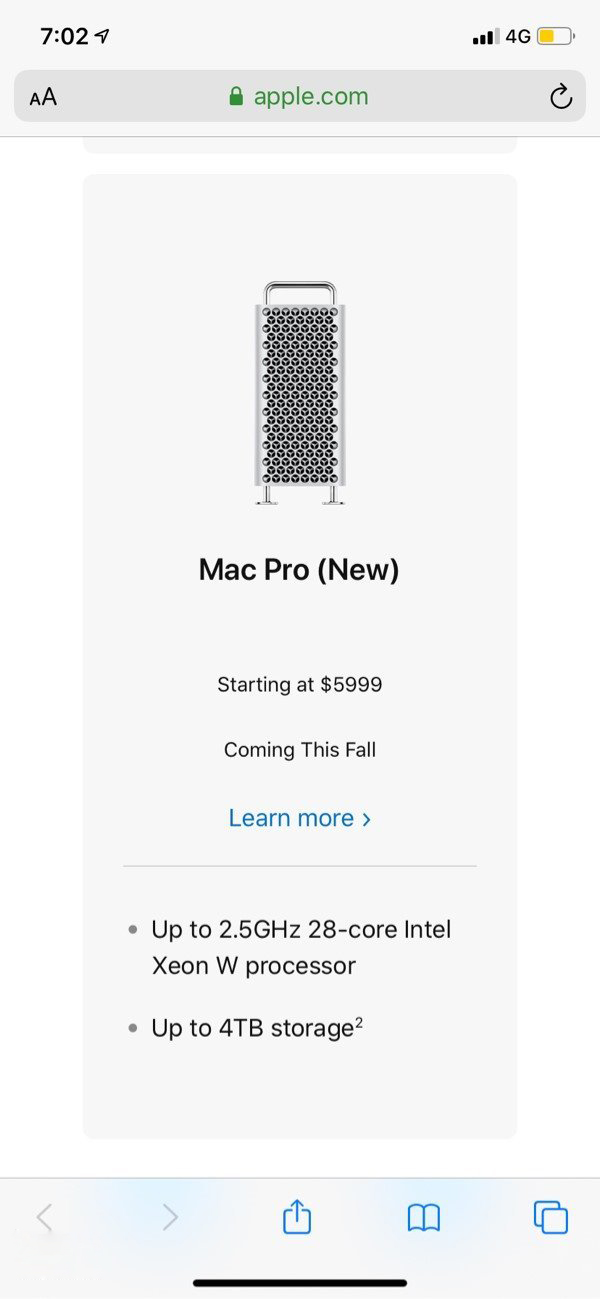The width and height of the screenshot is (600, 1299).
Task: Tap the Mac Pro tower image
Action: pyautogui.click(x=300, y=393)
